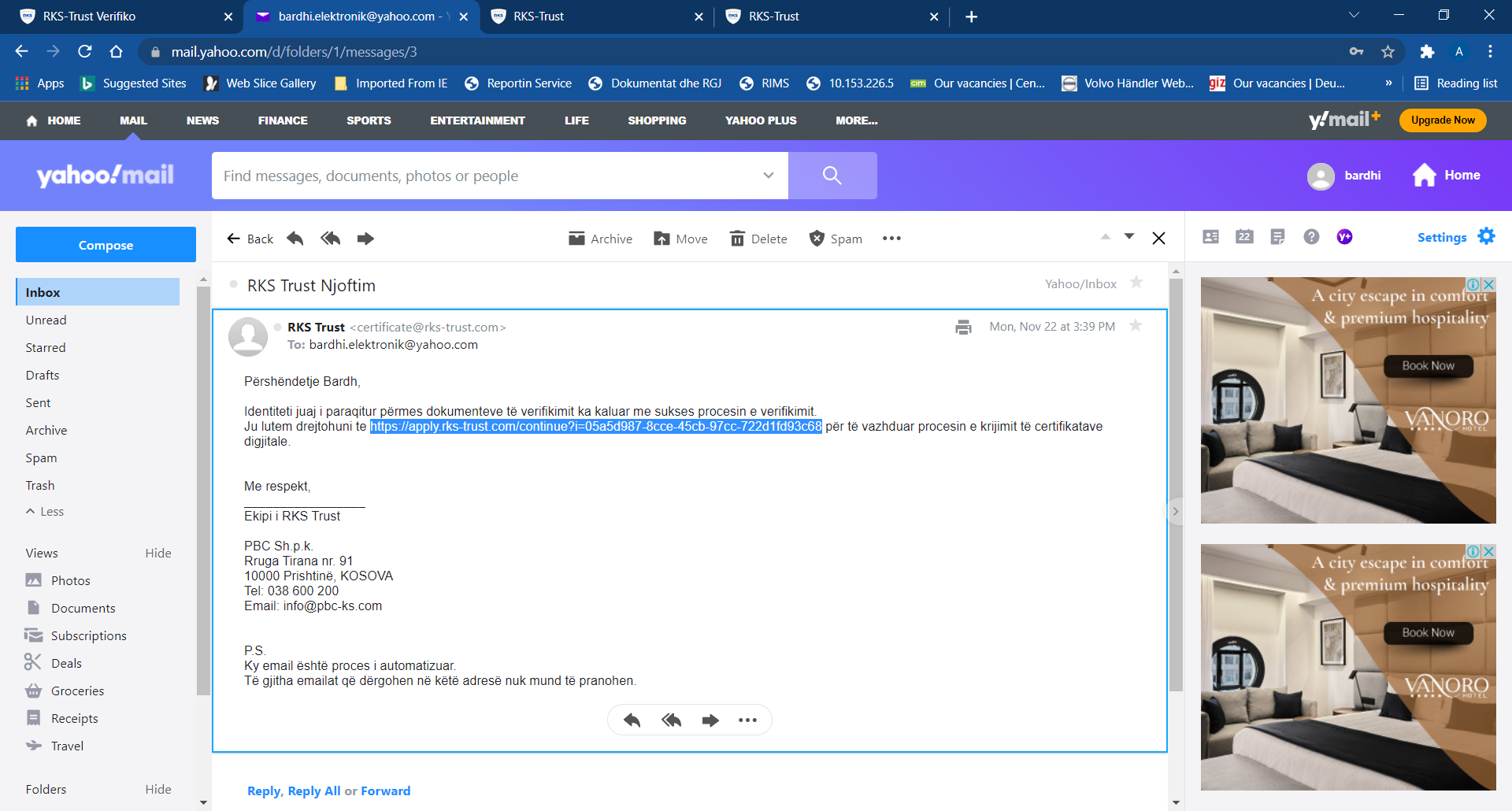
Task: Open the Trash folder
Action: coord(40,485)
